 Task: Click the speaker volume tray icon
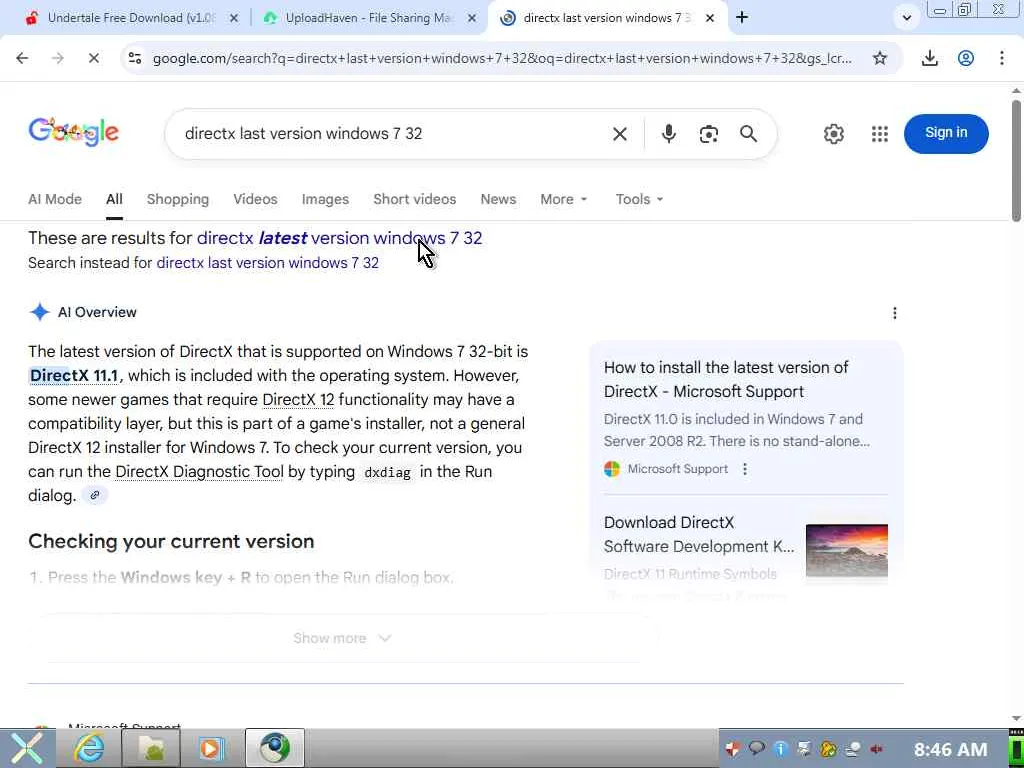(x=876, y=749)
